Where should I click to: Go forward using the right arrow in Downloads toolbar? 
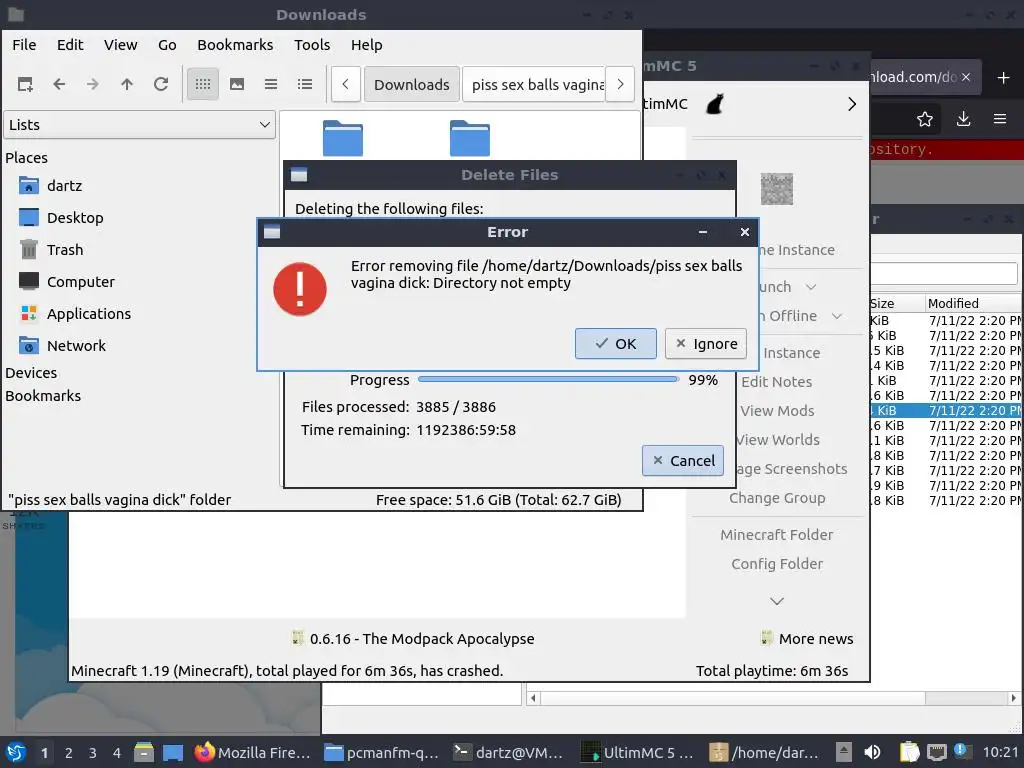pyautogui.click(x=93, y=84)
